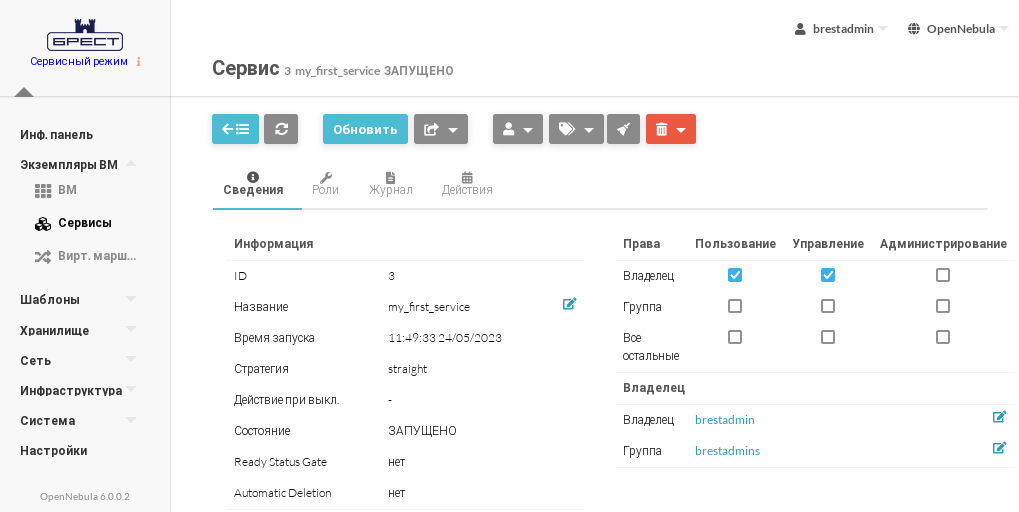Open the BPECT logo home page

(85, 36)
